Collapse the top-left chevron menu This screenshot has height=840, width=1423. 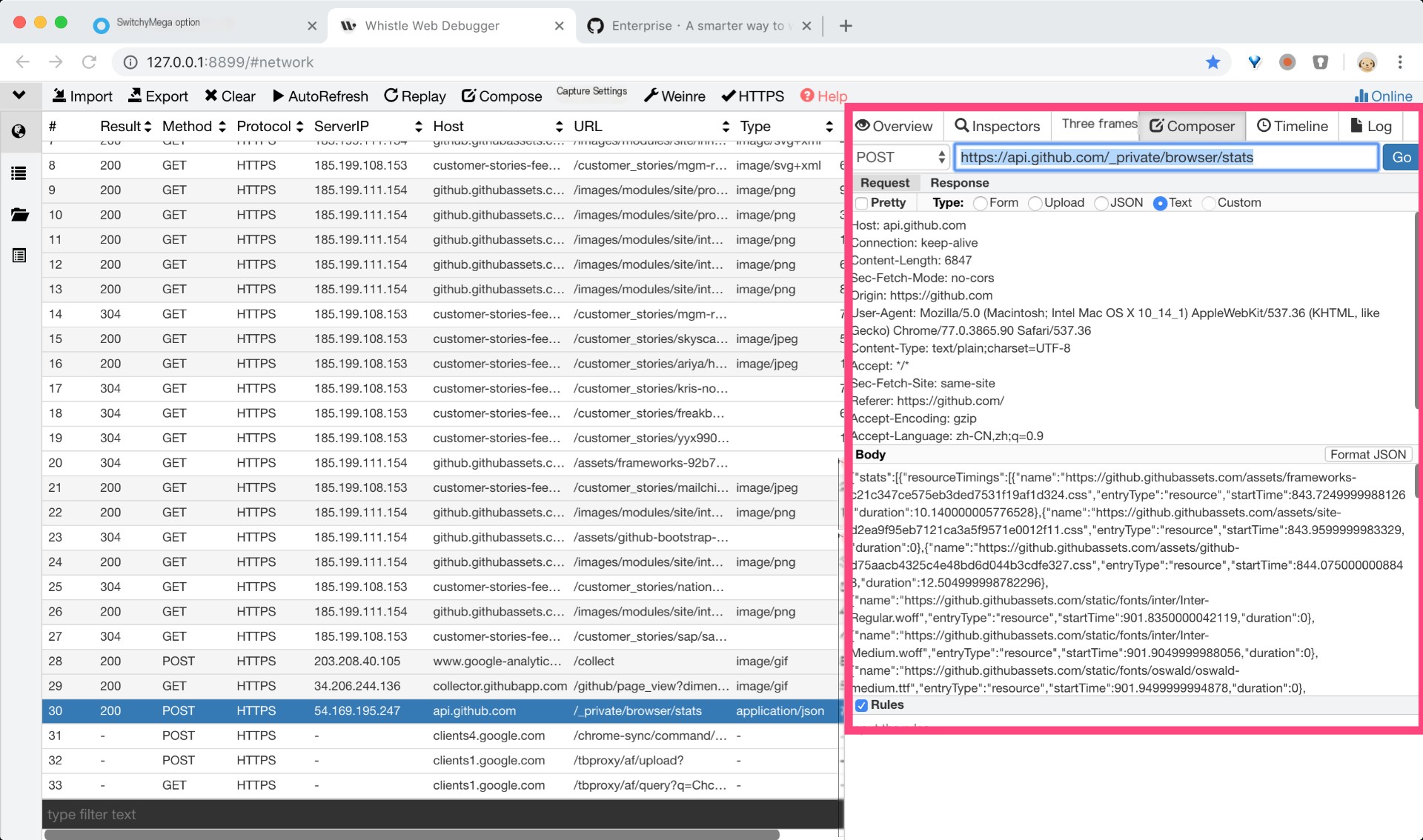pyautogui.click(x=19, y=95)
